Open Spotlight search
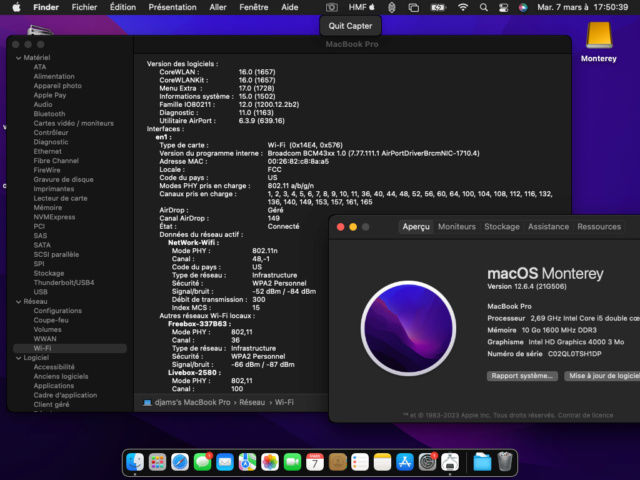Viewport: 640px width, 480px height. coord(484,7)
